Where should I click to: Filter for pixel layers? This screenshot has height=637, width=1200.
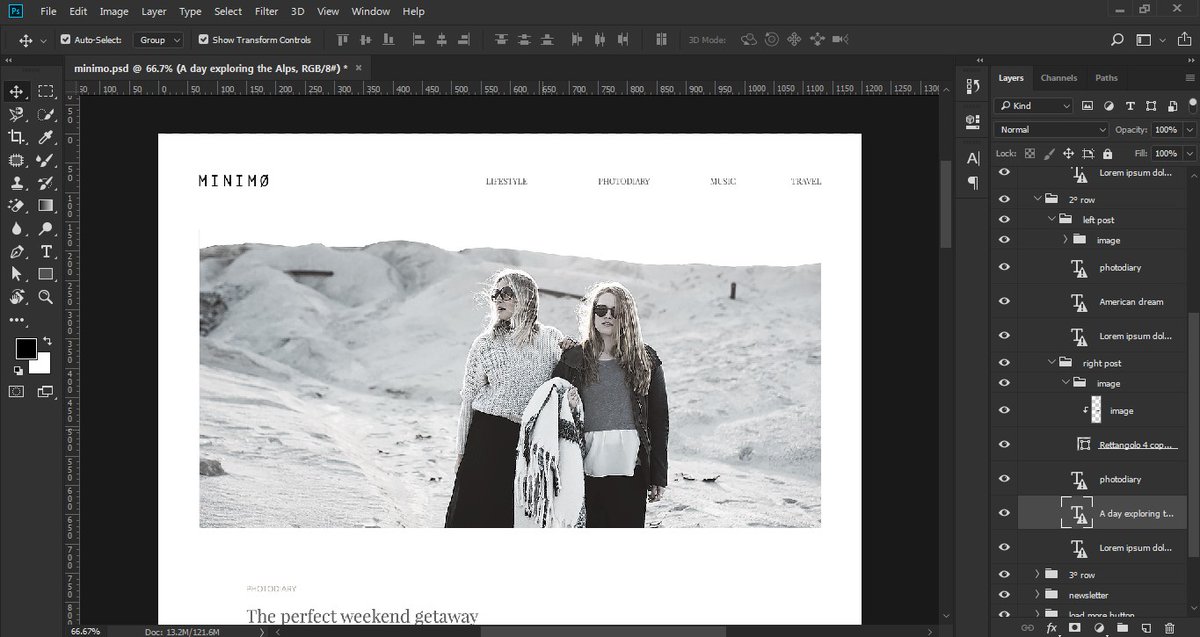pyautogui.click(x=1088, y=106)
